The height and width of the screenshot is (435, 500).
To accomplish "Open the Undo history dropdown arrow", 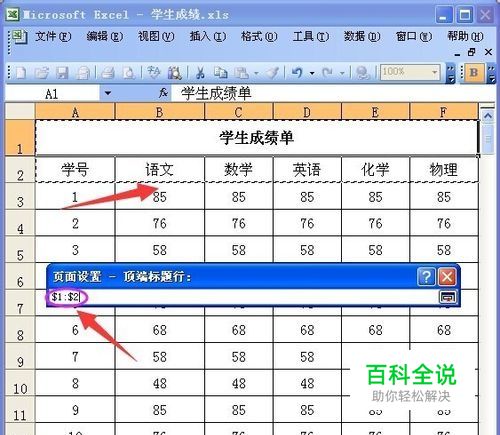I will tap(312, 73).
